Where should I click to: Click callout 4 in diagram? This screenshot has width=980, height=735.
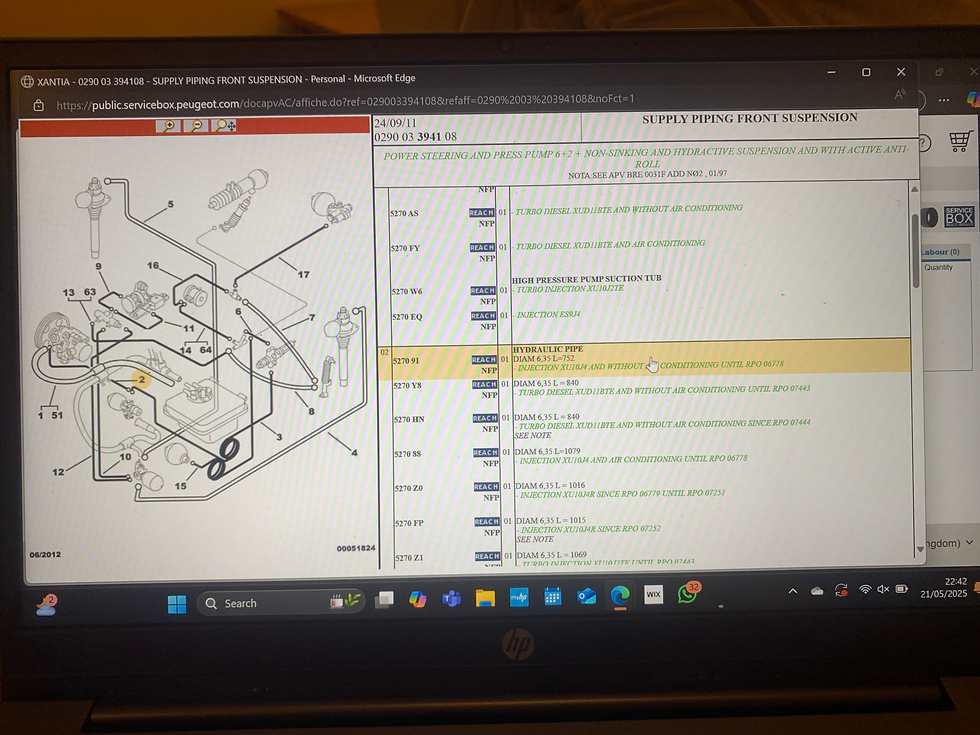pos(354,452)
